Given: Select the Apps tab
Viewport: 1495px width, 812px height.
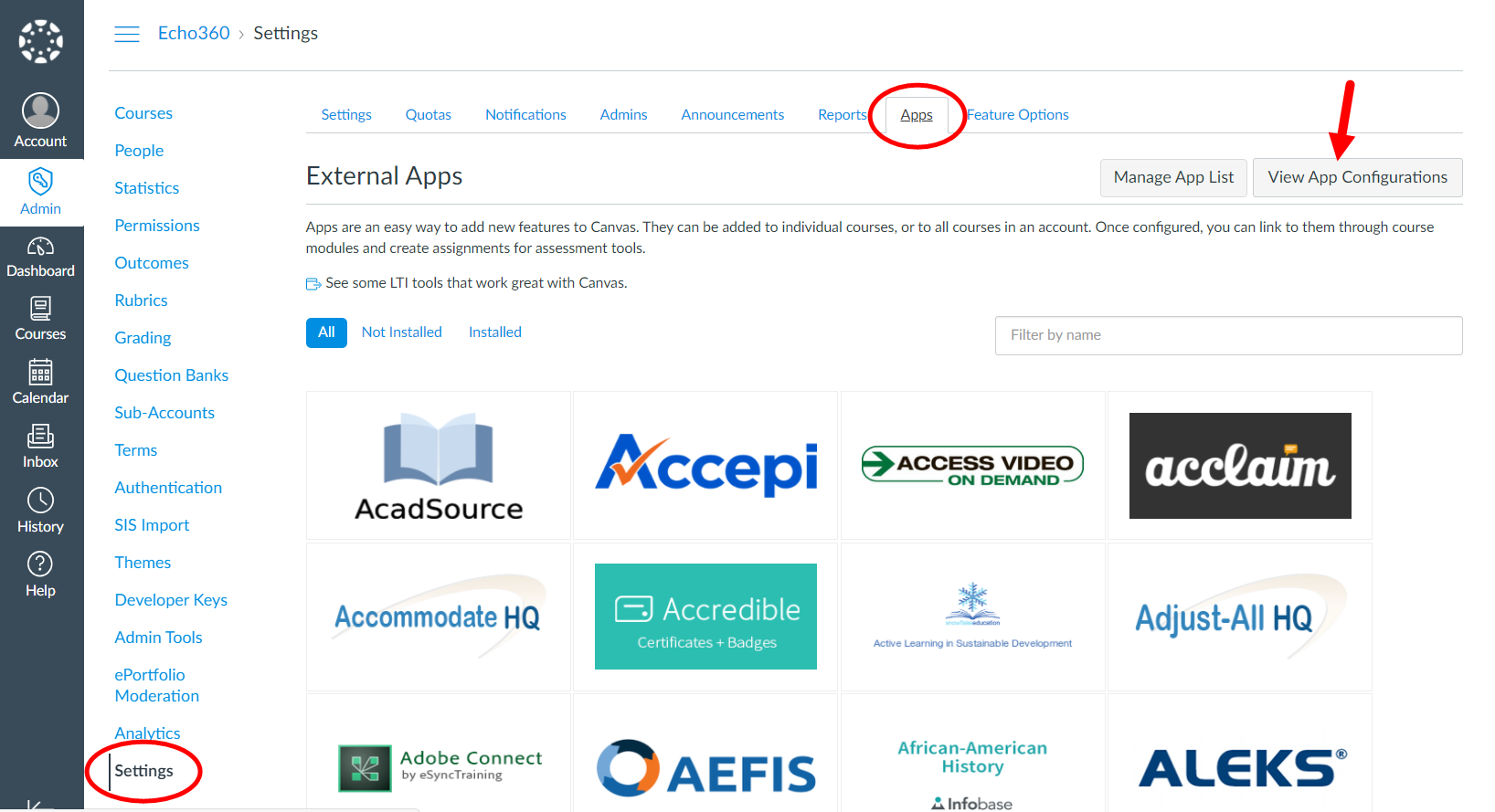Looking at the screenshot, I should 917,115.
